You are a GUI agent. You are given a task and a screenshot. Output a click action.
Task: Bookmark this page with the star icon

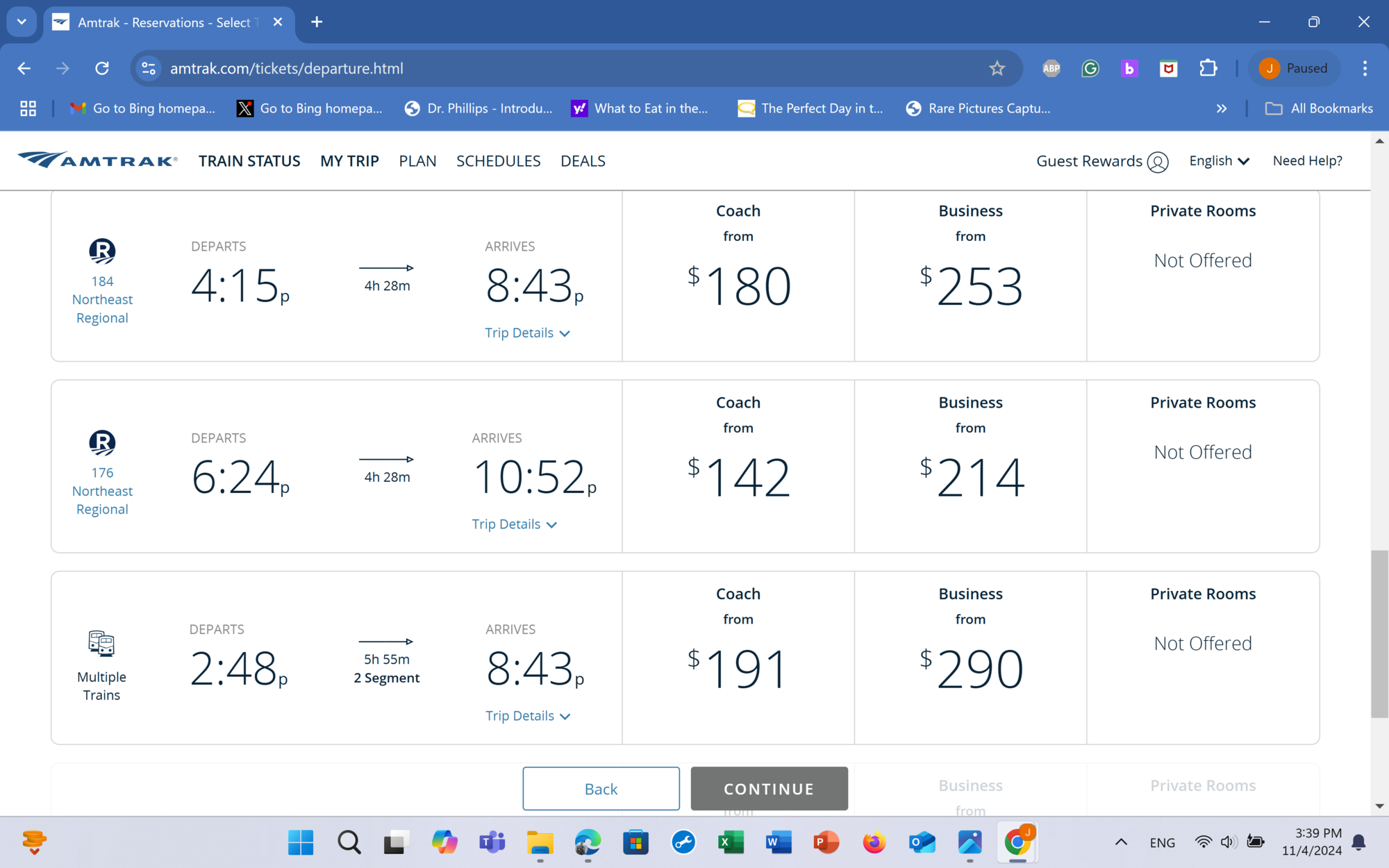(x=997, y=68)
